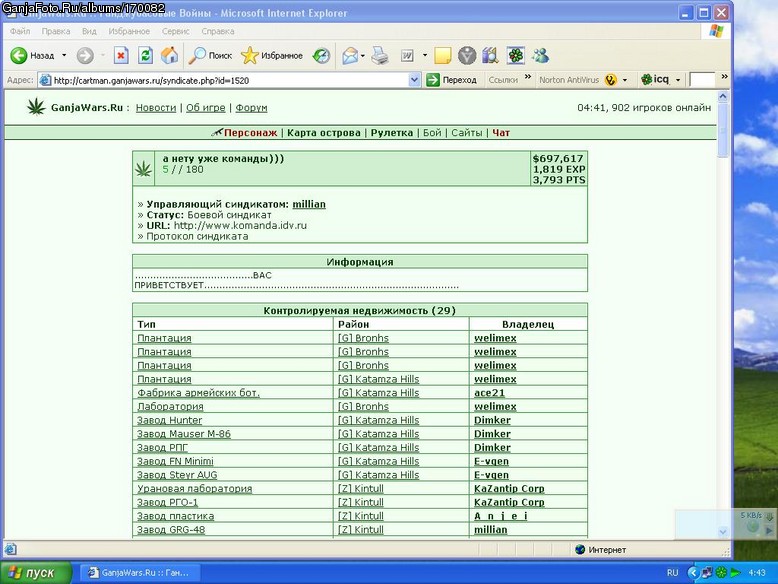Click the page vertical scrollbar up arrow

click(723, 97)
